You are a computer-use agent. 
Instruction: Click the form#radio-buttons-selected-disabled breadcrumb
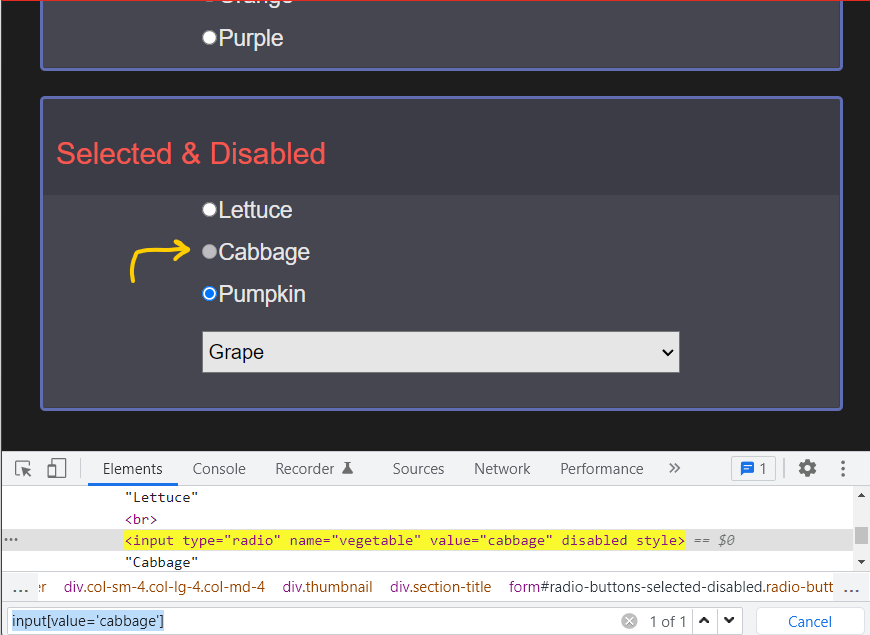[x=671, y=587]
